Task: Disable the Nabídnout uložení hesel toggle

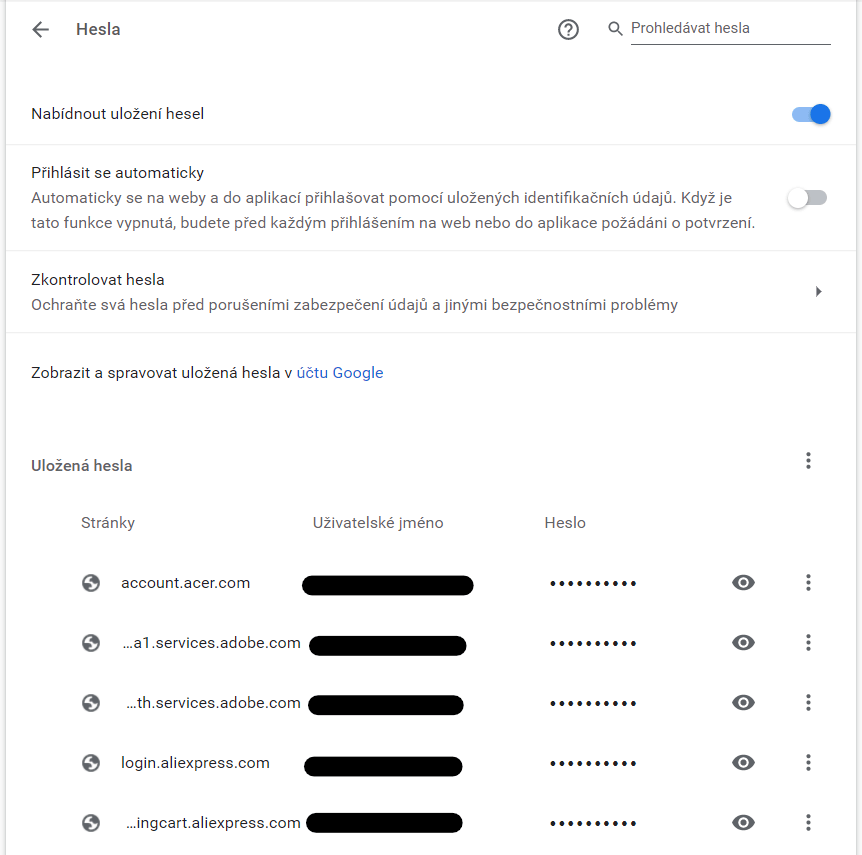Action: 811,114
